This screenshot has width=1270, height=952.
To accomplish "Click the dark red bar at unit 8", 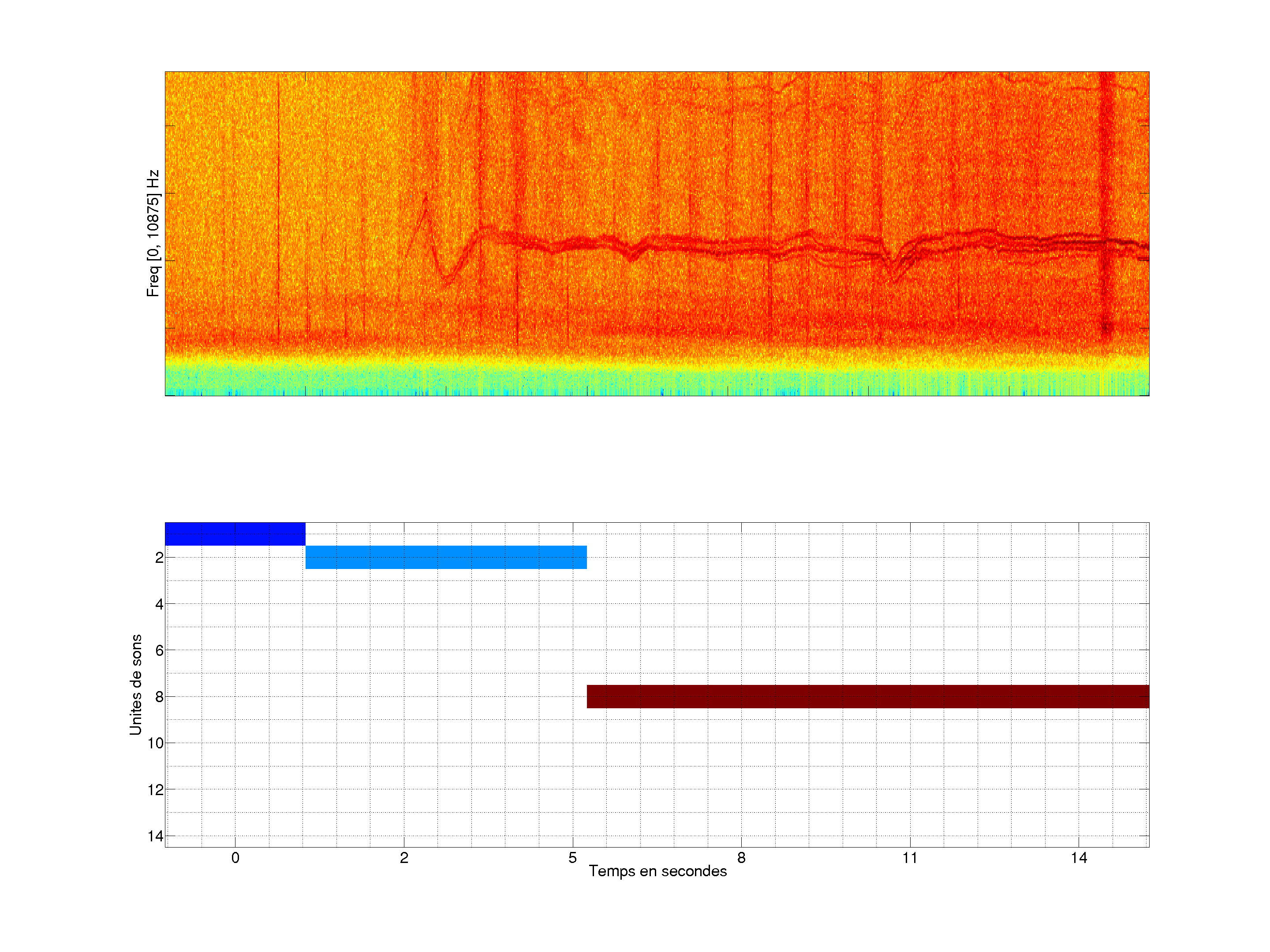I will (867, 696).
